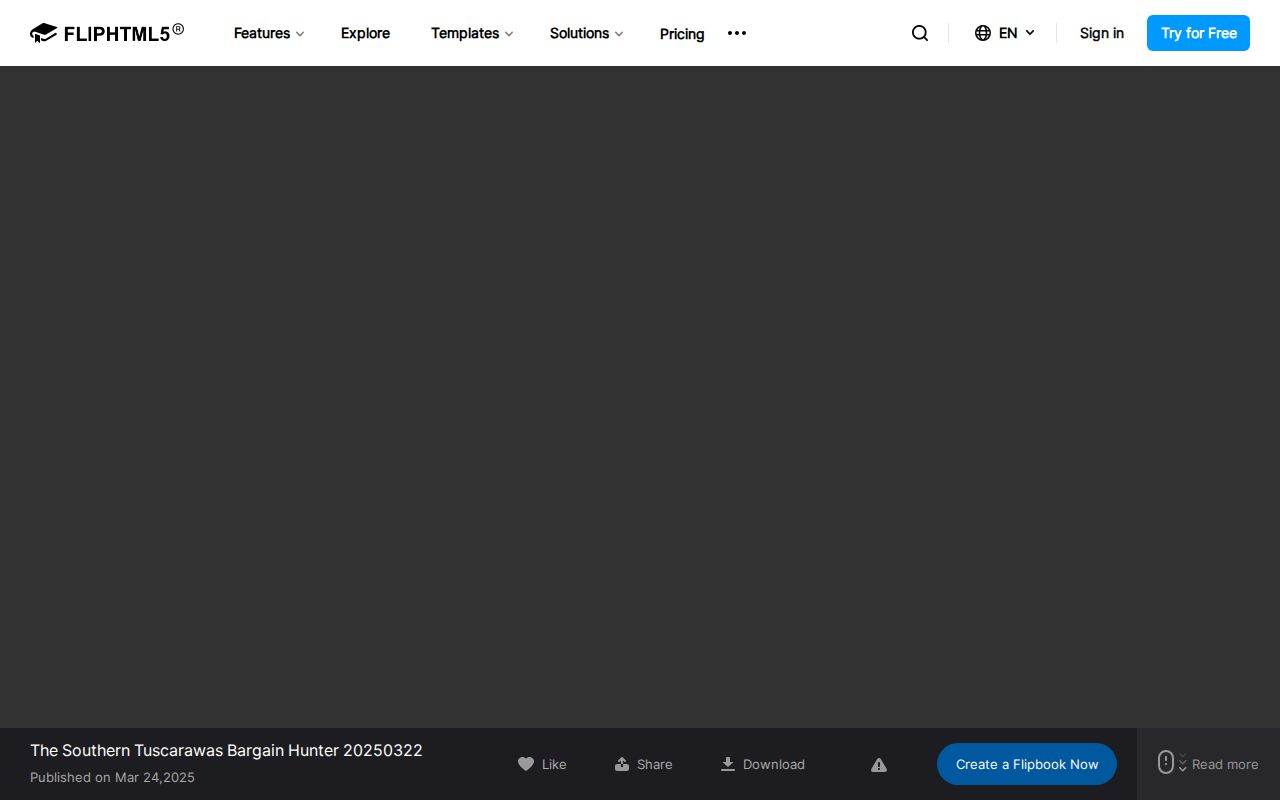Viewport: 1280px width, 800px height.
Task: Click the globe language icon
Action: pyautogui.click(x=983, y=33)
